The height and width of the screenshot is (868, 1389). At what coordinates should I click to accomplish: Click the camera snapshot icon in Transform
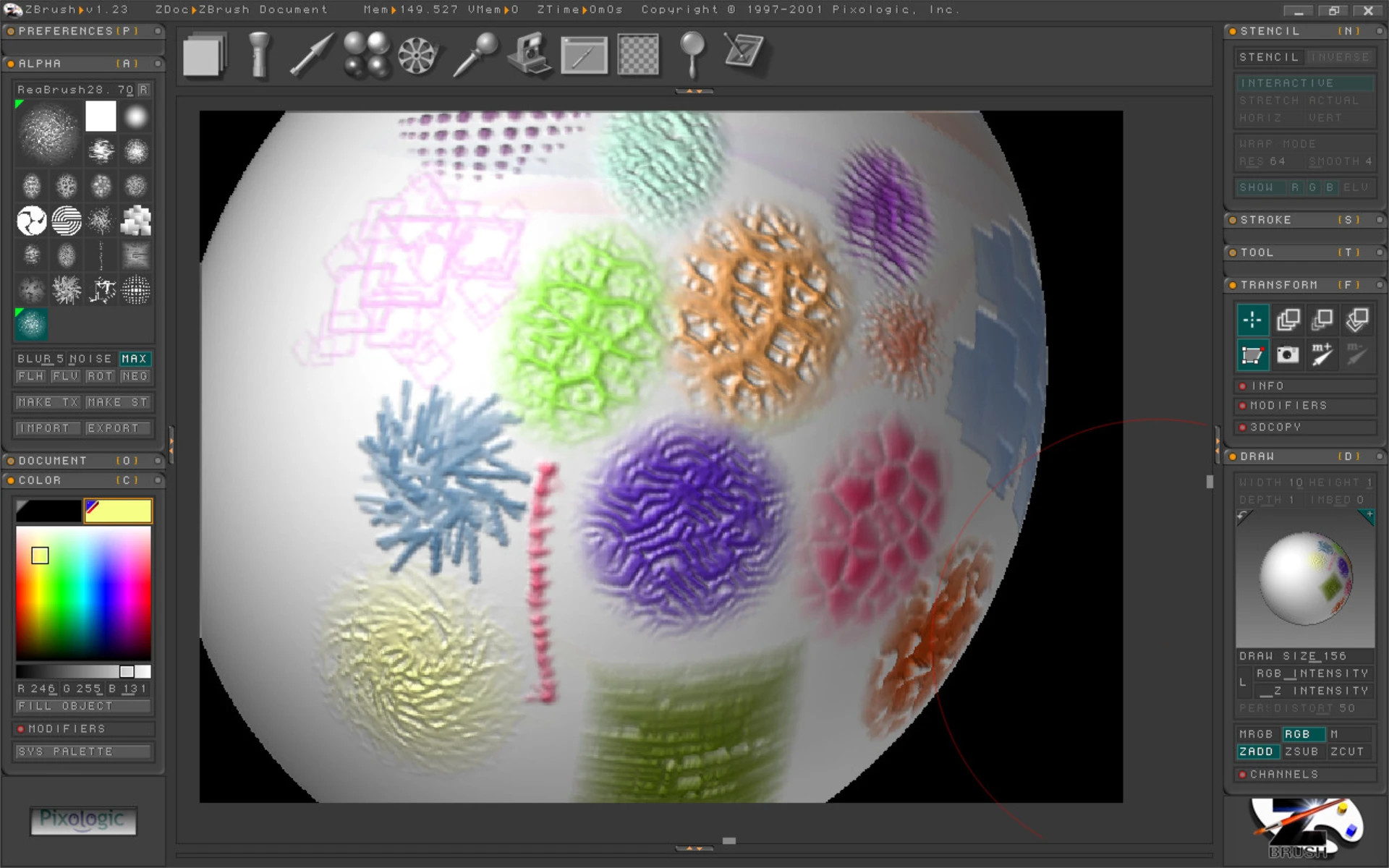1287,354
